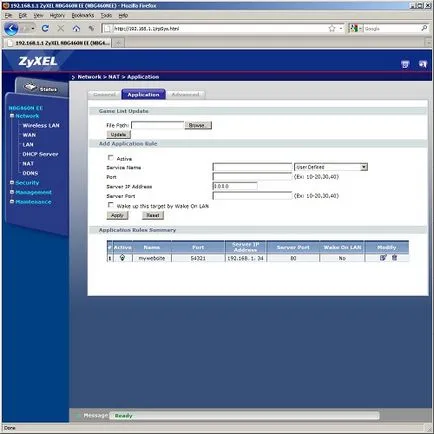
Task: Open the Help menu
Action: pyautogui.click(x=123, y=15)
